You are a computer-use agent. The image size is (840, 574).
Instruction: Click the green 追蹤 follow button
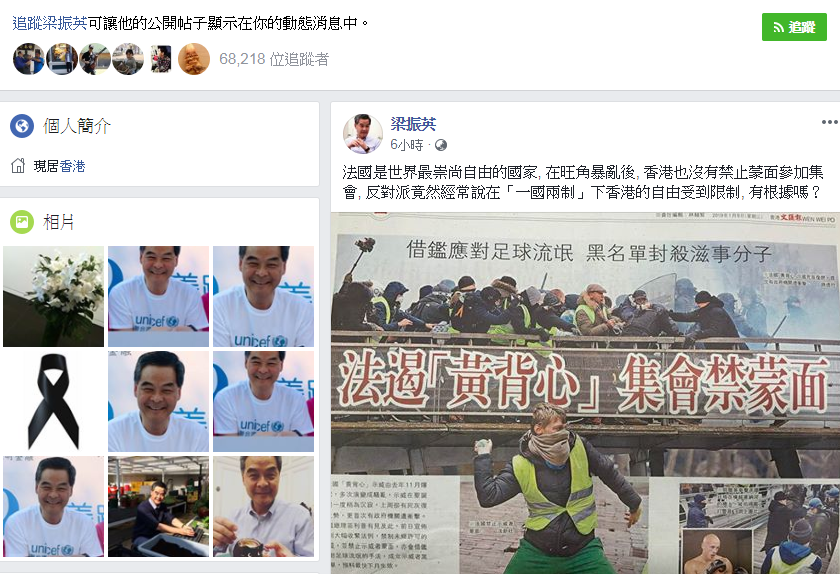(x=794, y=27)
